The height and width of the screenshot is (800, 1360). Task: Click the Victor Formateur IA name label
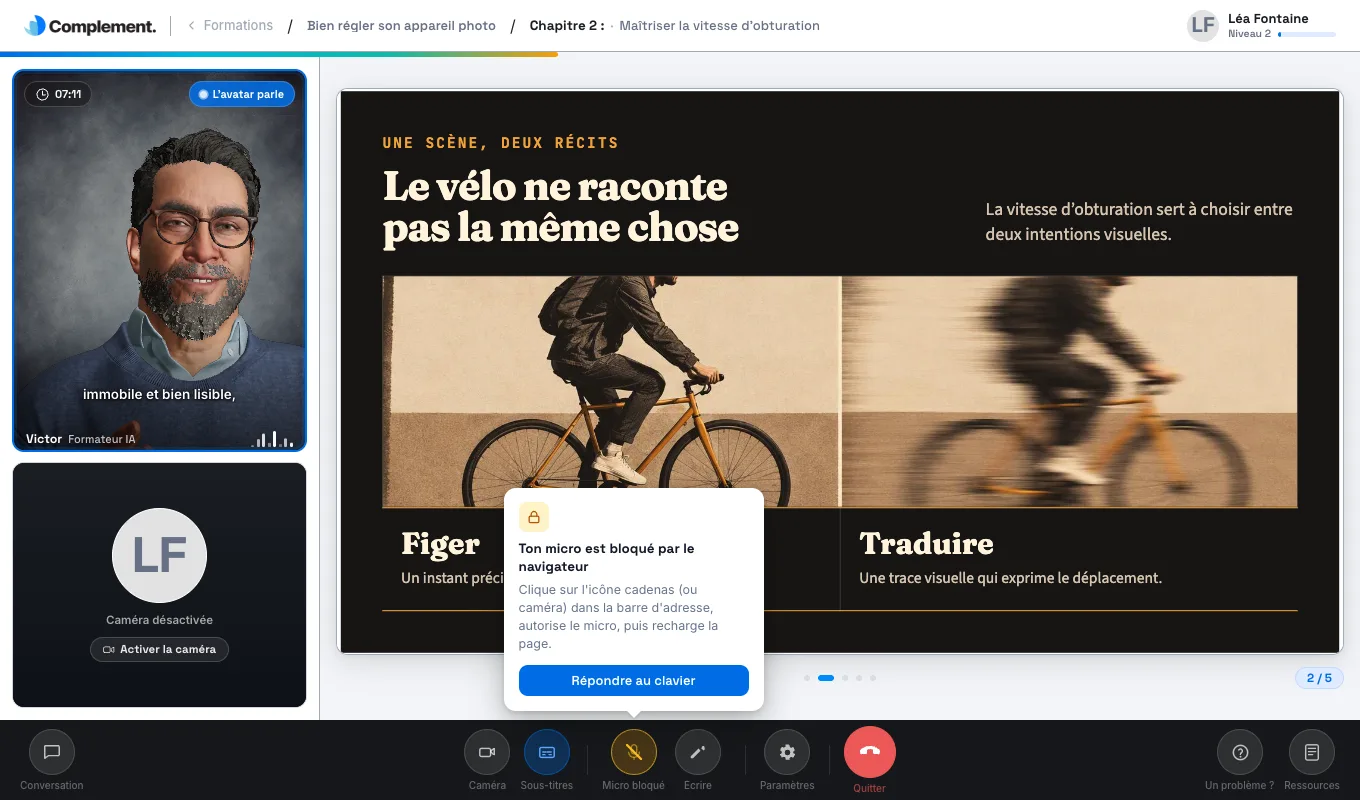pyautogui.click(x=81, y=439)
